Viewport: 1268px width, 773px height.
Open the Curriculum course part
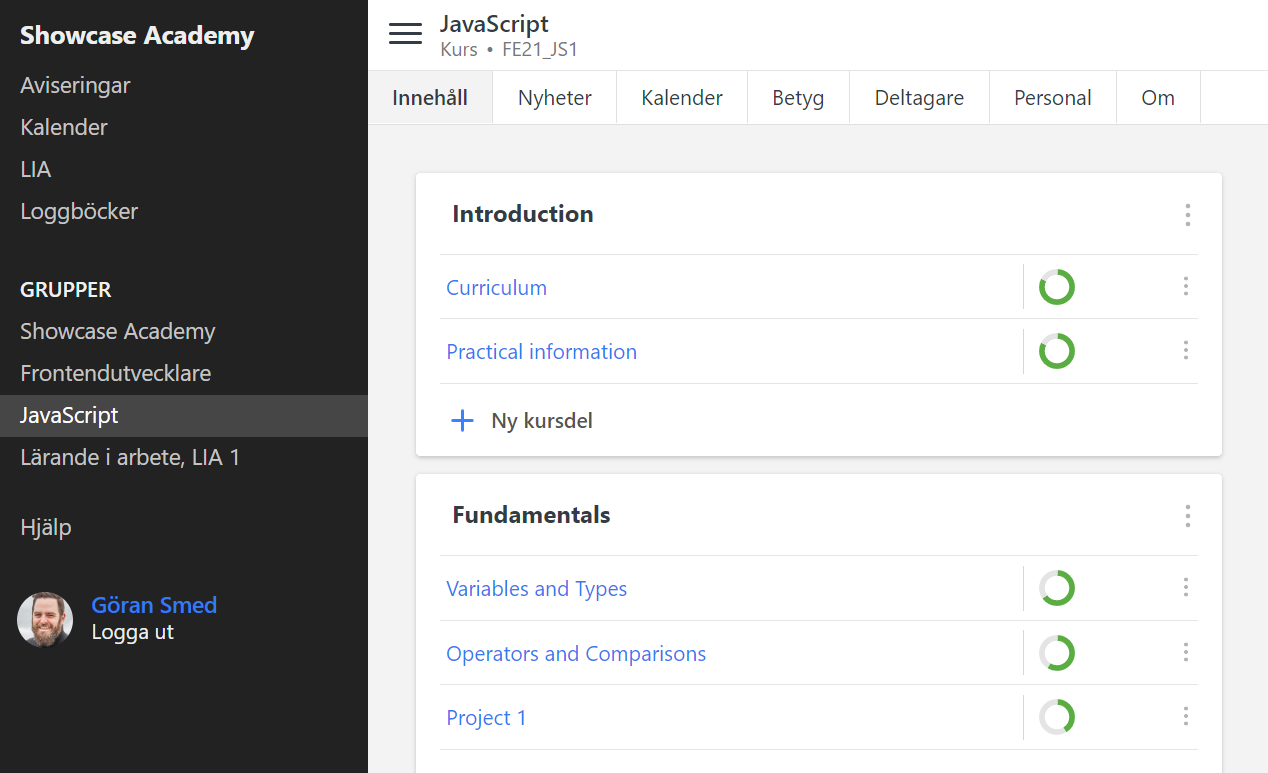496,287
